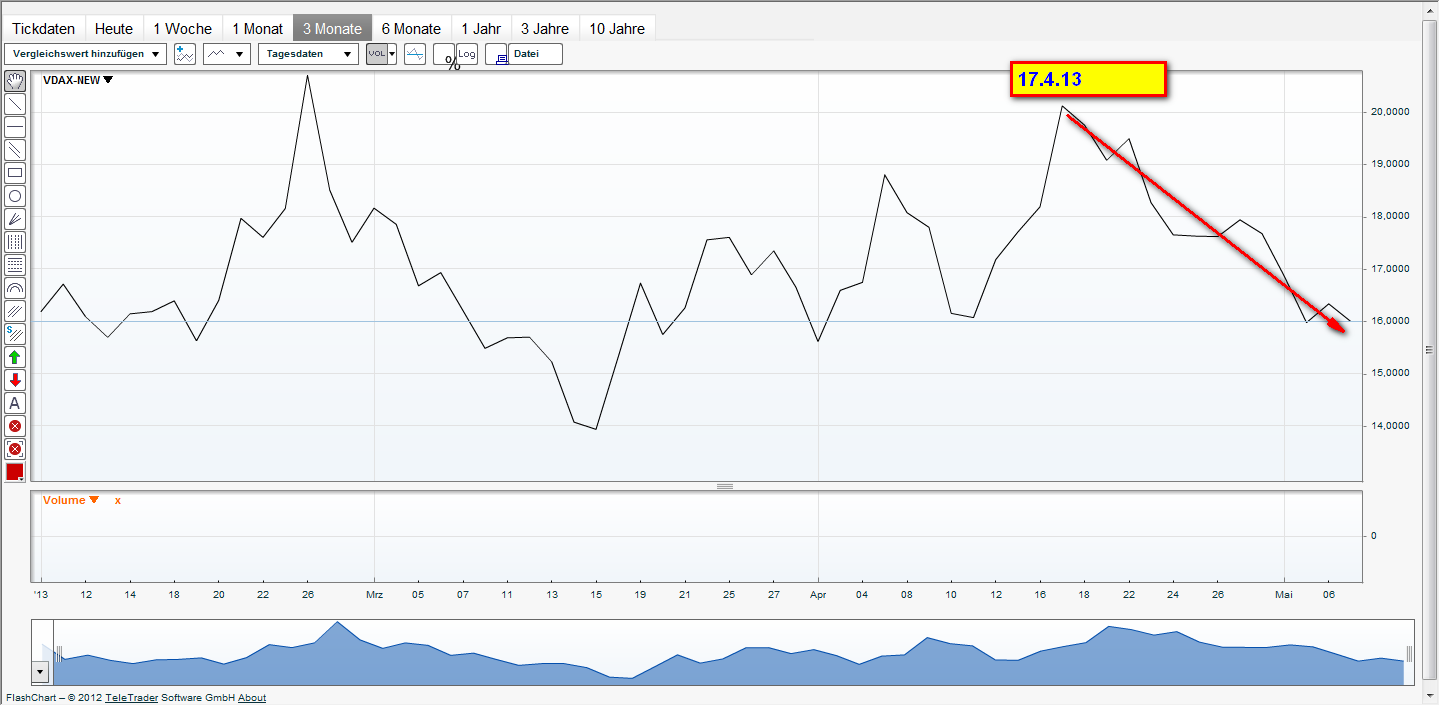Switch to the 1 Jahr tab
The height and width of the screenshot is (706, 1440).
(481, 29)
